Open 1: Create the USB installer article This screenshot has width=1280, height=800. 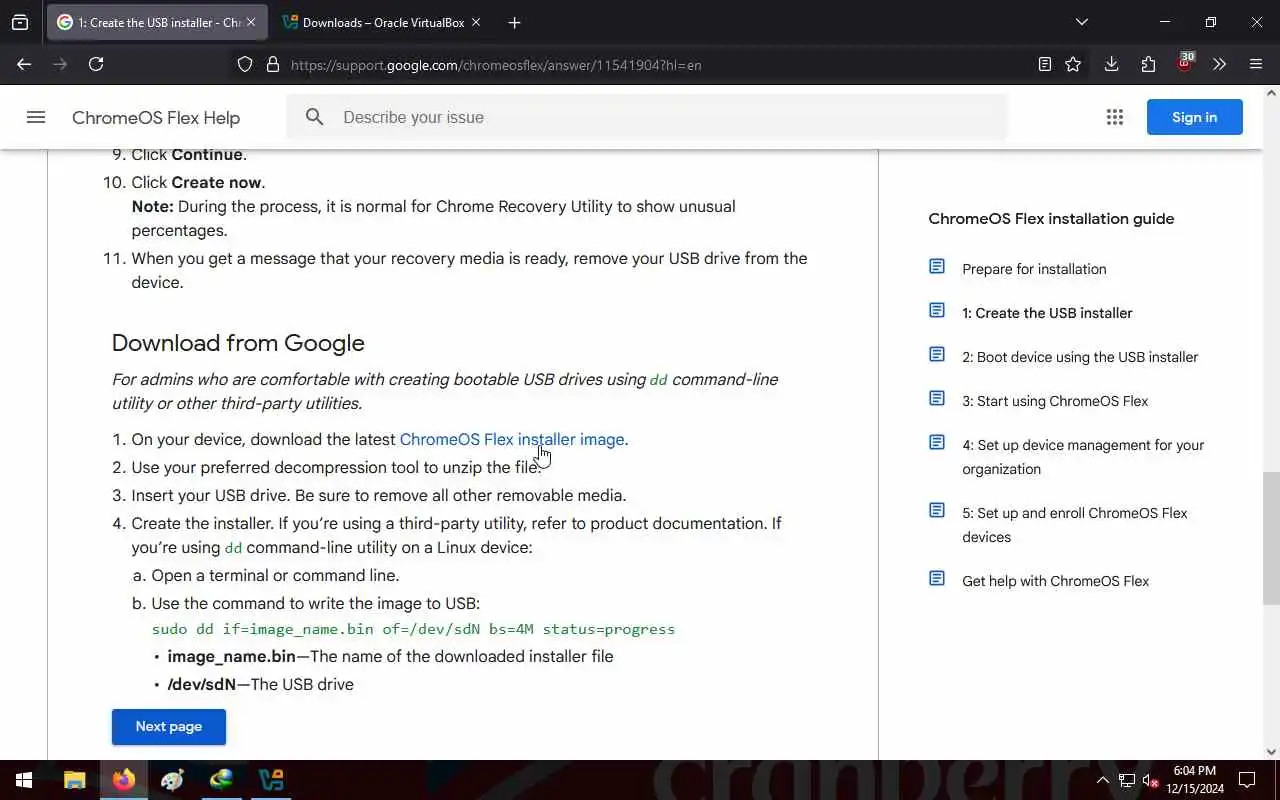pos(1047,313)
